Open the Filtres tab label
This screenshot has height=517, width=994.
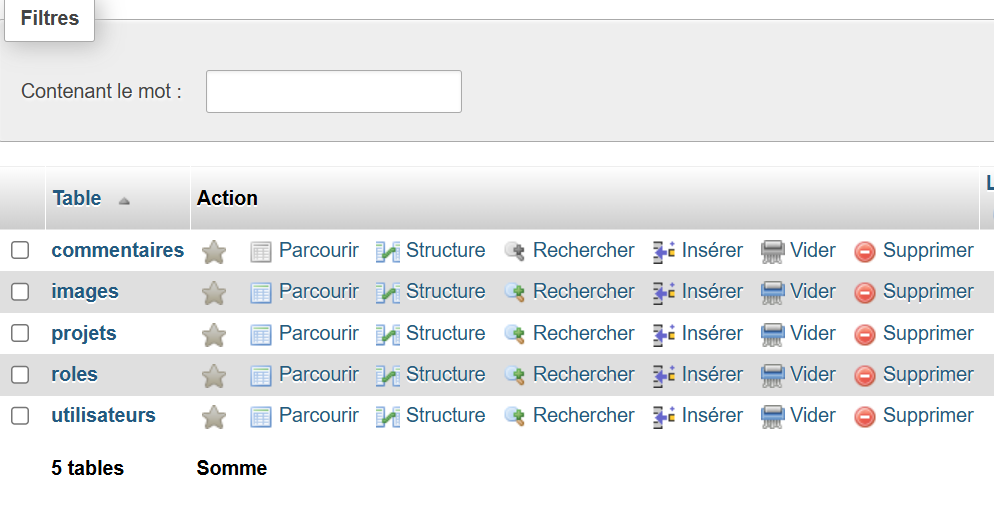pyautogui.click(x=50, y=18)
